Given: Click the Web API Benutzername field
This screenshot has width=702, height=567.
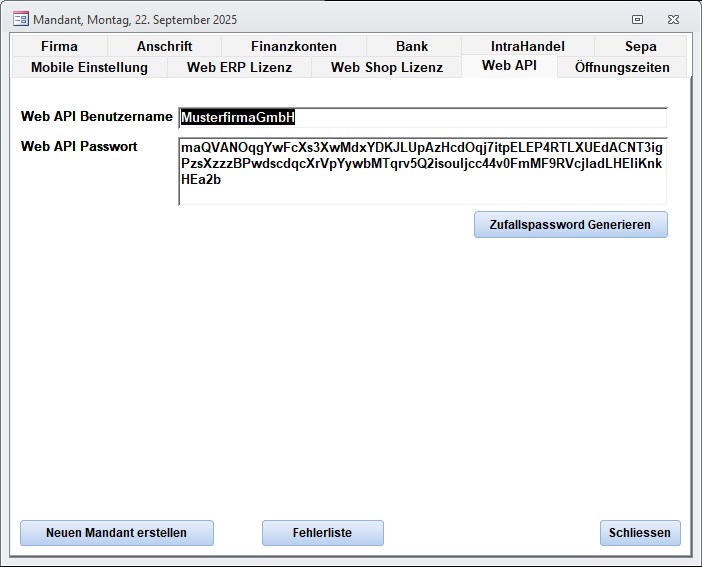Looking at the screenshot, I should (x=422, y=118).
